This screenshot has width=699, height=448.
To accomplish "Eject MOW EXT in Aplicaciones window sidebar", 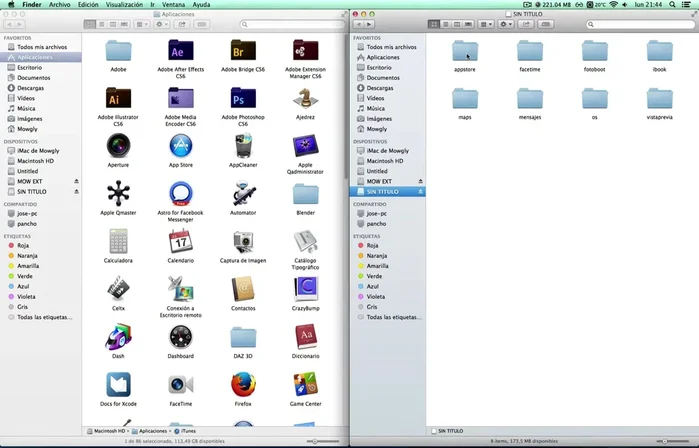I will pos(76,181).
